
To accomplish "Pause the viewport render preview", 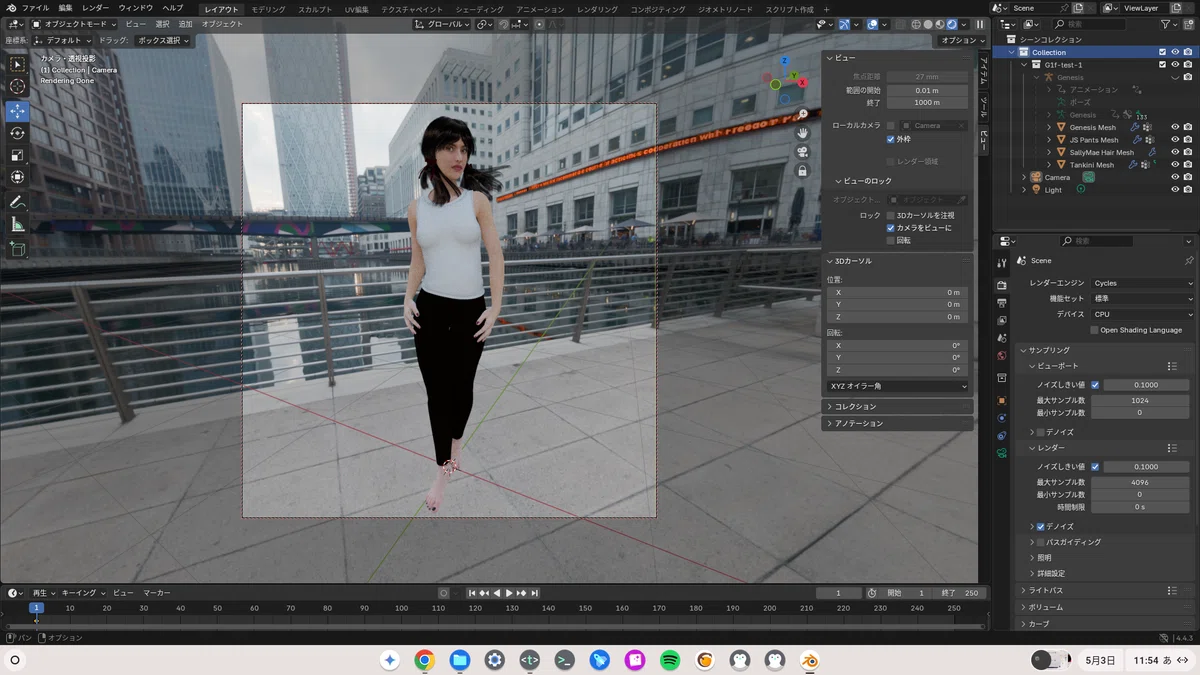I will [980, 24].
